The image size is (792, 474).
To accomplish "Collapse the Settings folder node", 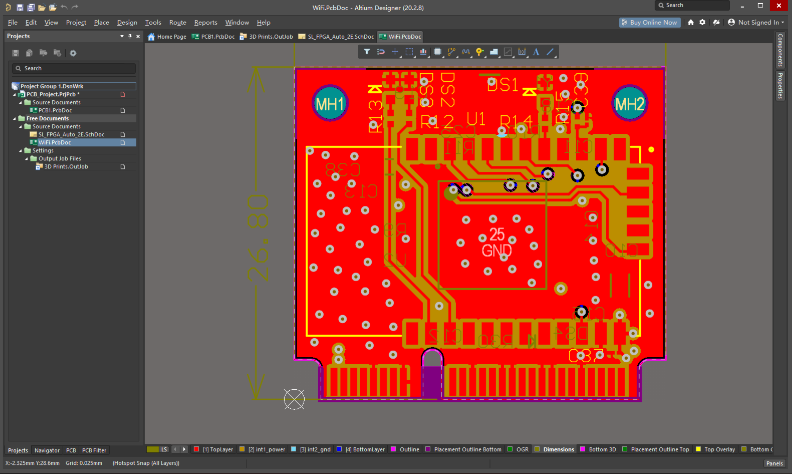I will pos(21,151).
